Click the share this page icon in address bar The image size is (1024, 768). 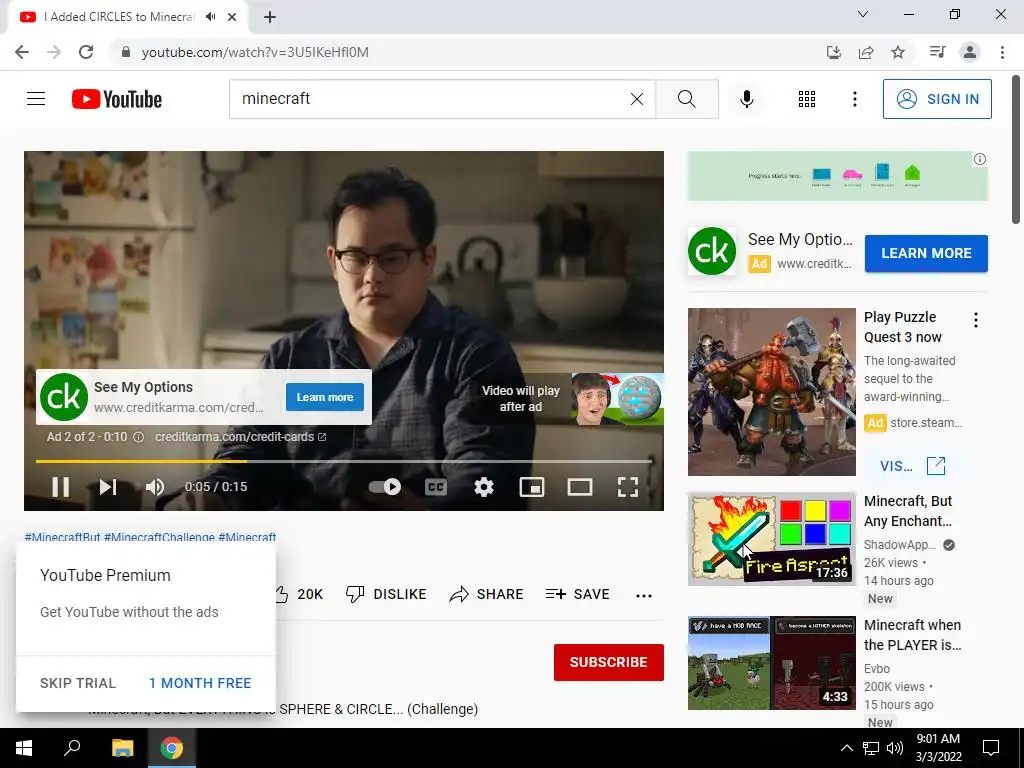click(866, 52)
